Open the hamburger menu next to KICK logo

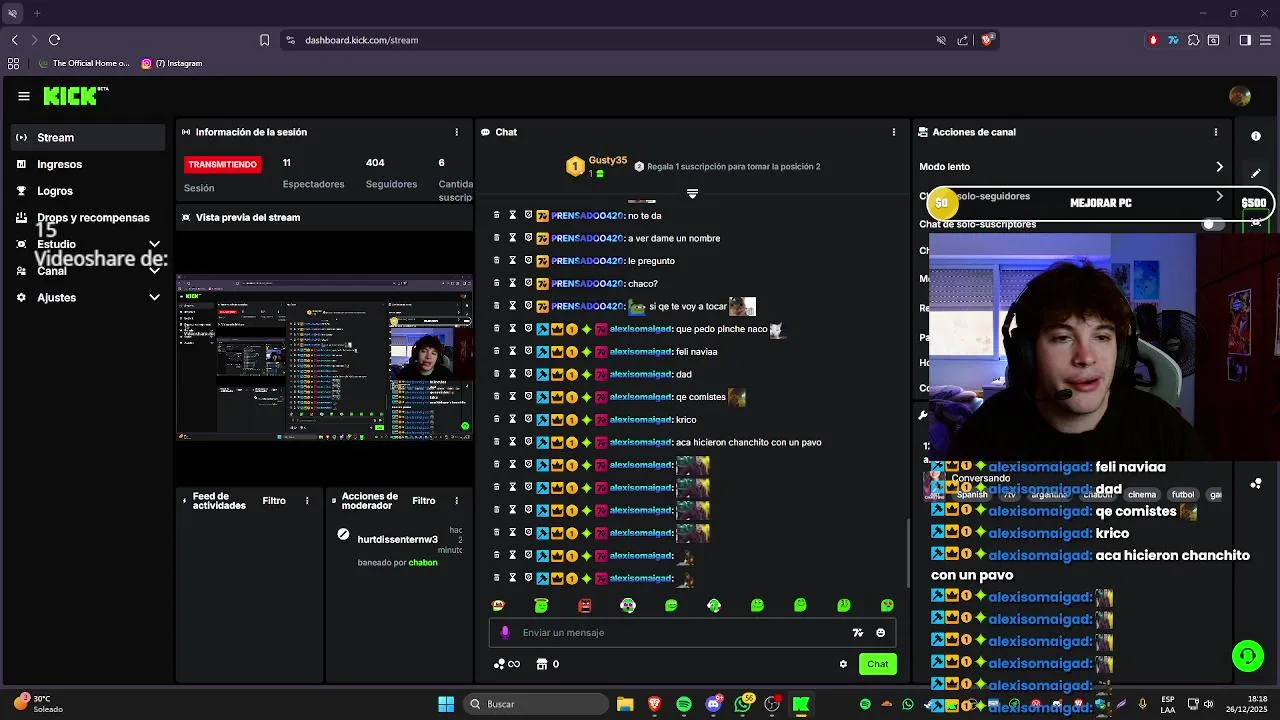pos(23,96)
